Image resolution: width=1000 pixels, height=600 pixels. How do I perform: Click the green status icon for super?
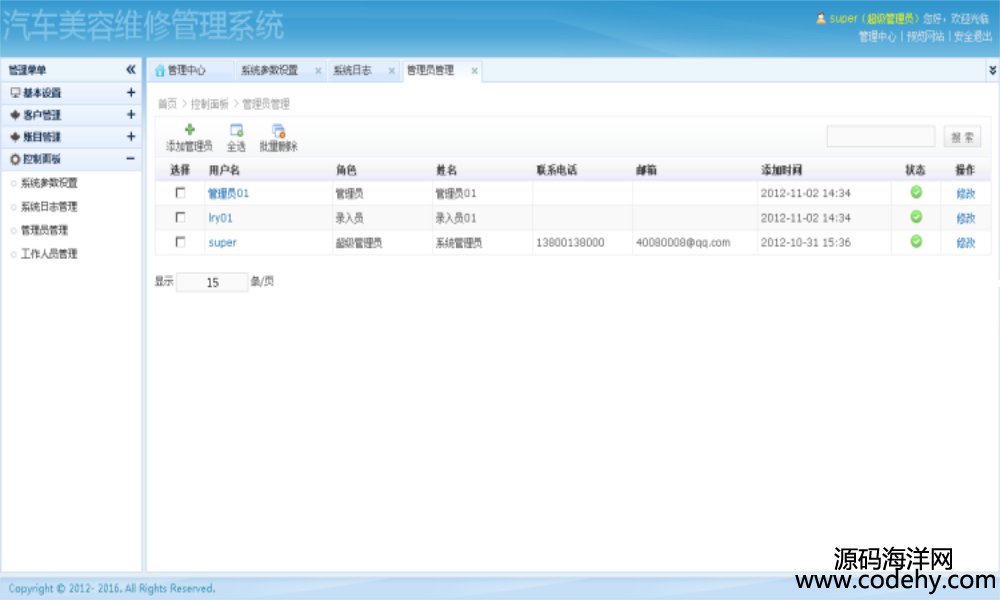(916, 242)
